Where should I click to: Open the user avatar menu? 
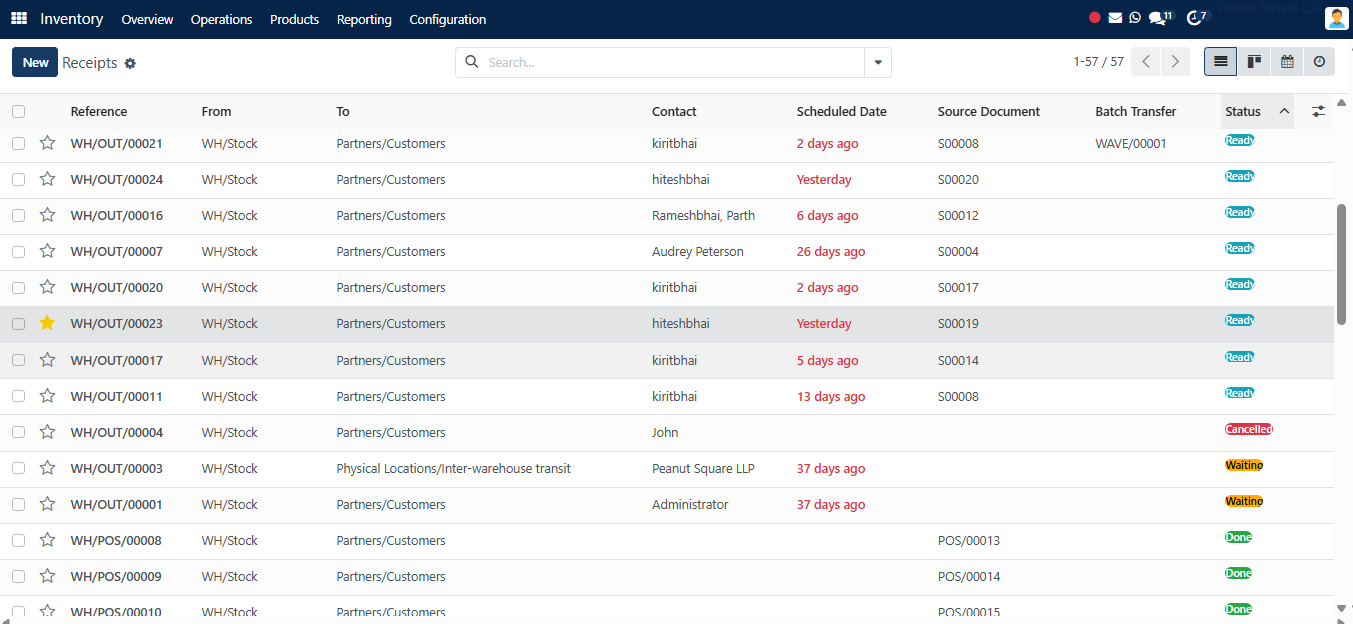(1336, 19)
